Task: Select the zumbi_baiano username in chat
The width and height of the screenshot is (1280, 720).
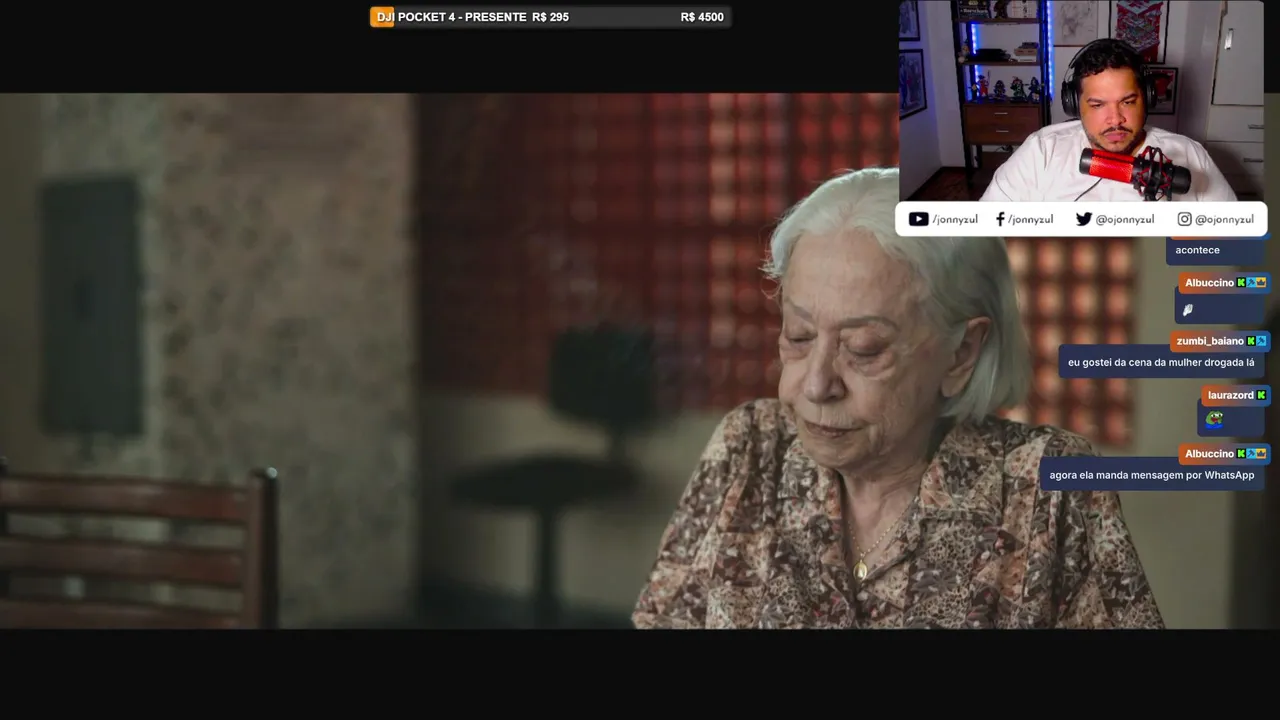Action: pyautogui.click(x=1210, y=341)
